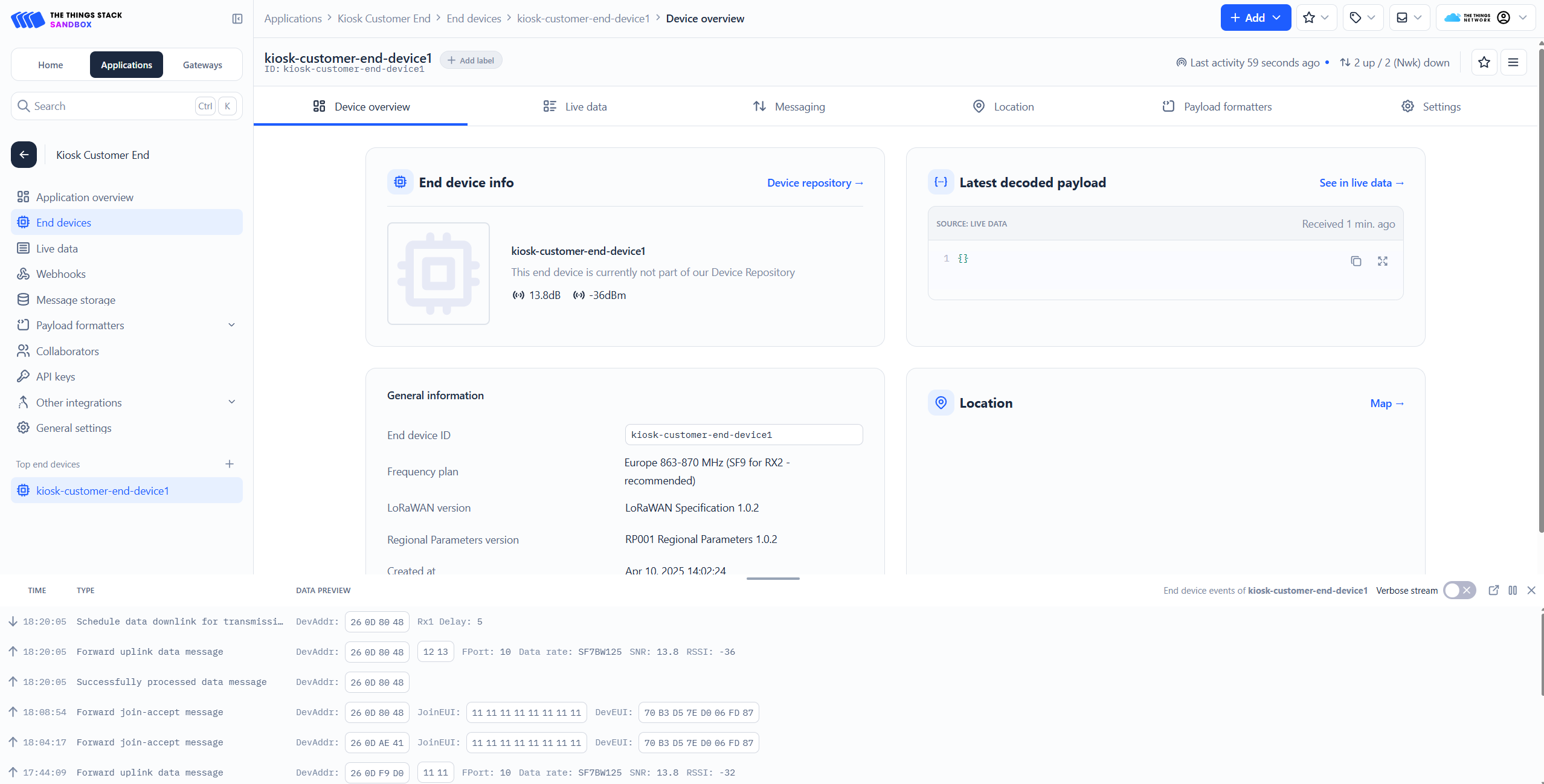This screenshot has width=1544, height=784.
Task: Click the Add label button
Action: 471,60
